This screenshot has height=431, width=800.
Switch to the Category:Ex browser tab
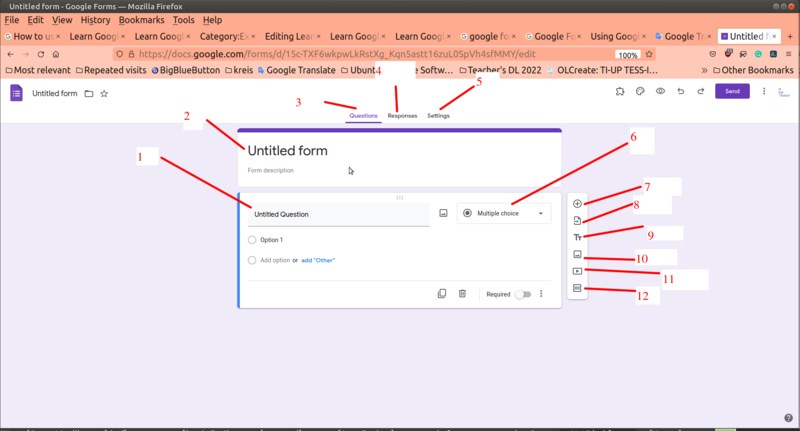coord(224,36)
